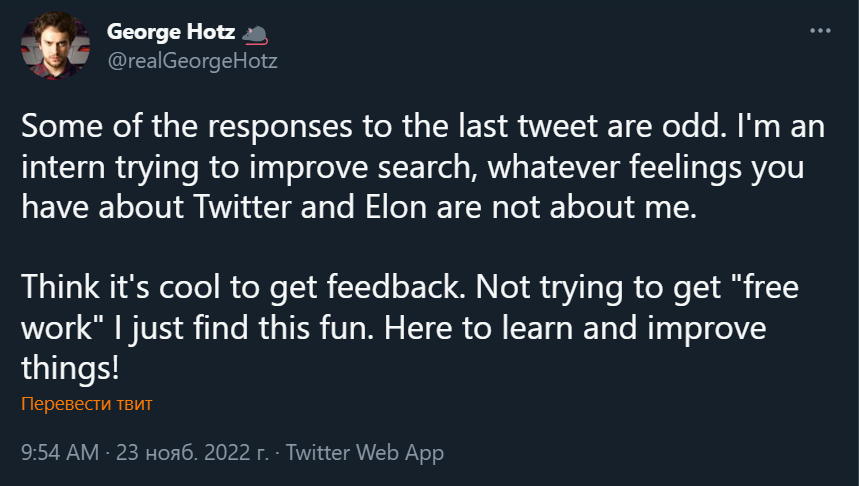The width and height of the screenshot is (859, 486).
Task: Click the 23 нояб. 2022 г. date
Action: [x=192, y=452]
